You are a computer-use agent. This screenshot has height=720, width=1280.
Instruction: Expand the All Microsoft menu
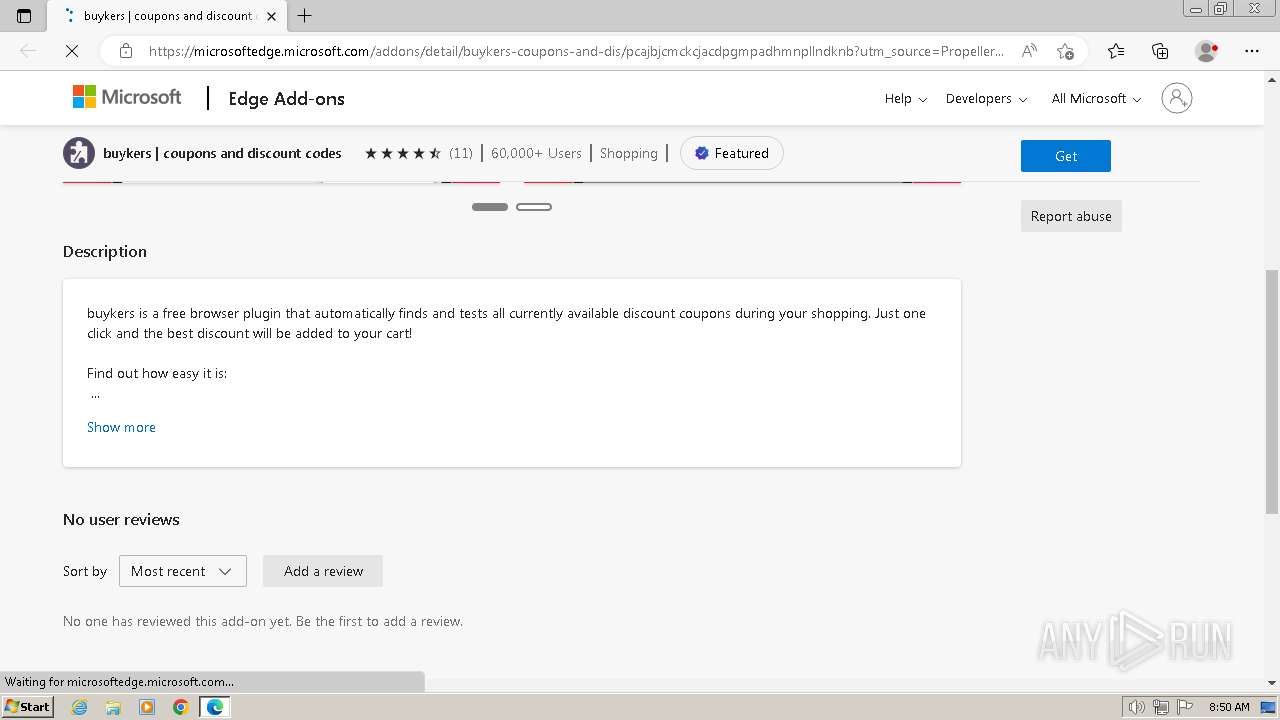[x=1096, y=98]
